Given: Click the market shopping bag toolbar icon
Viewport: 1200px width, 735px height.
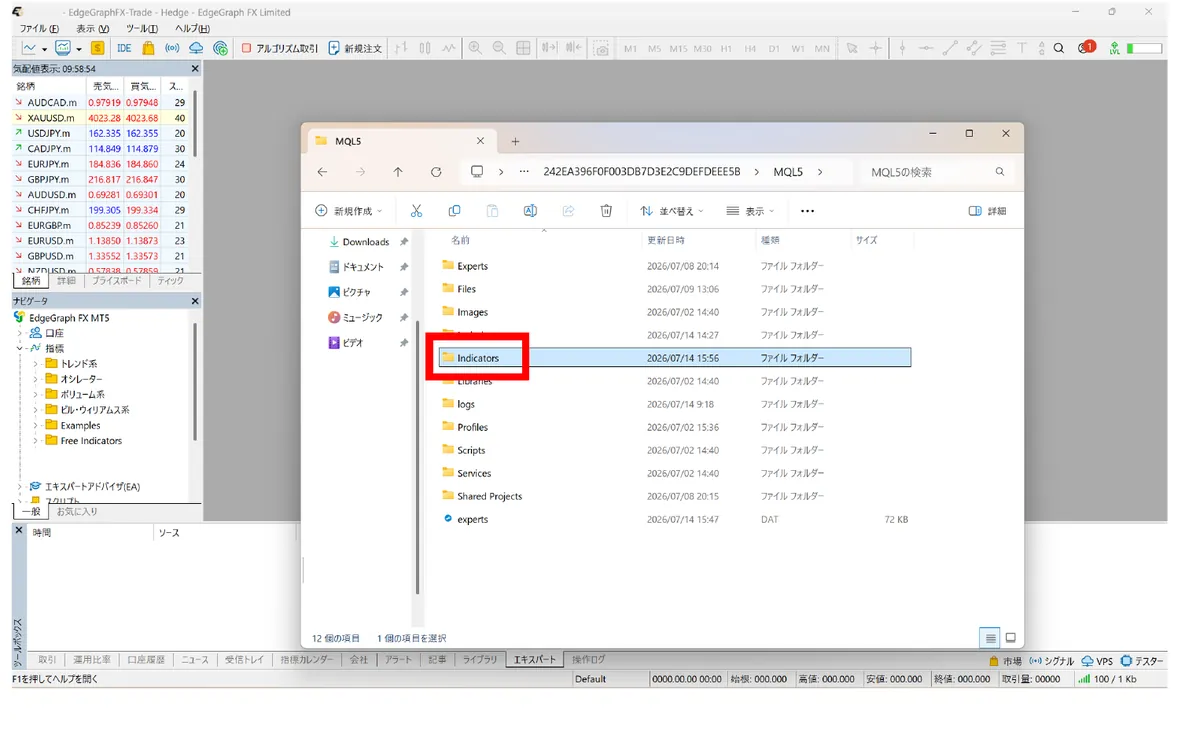Looking at the screenshot, I should pyautogui.click(x=148, y=48).
